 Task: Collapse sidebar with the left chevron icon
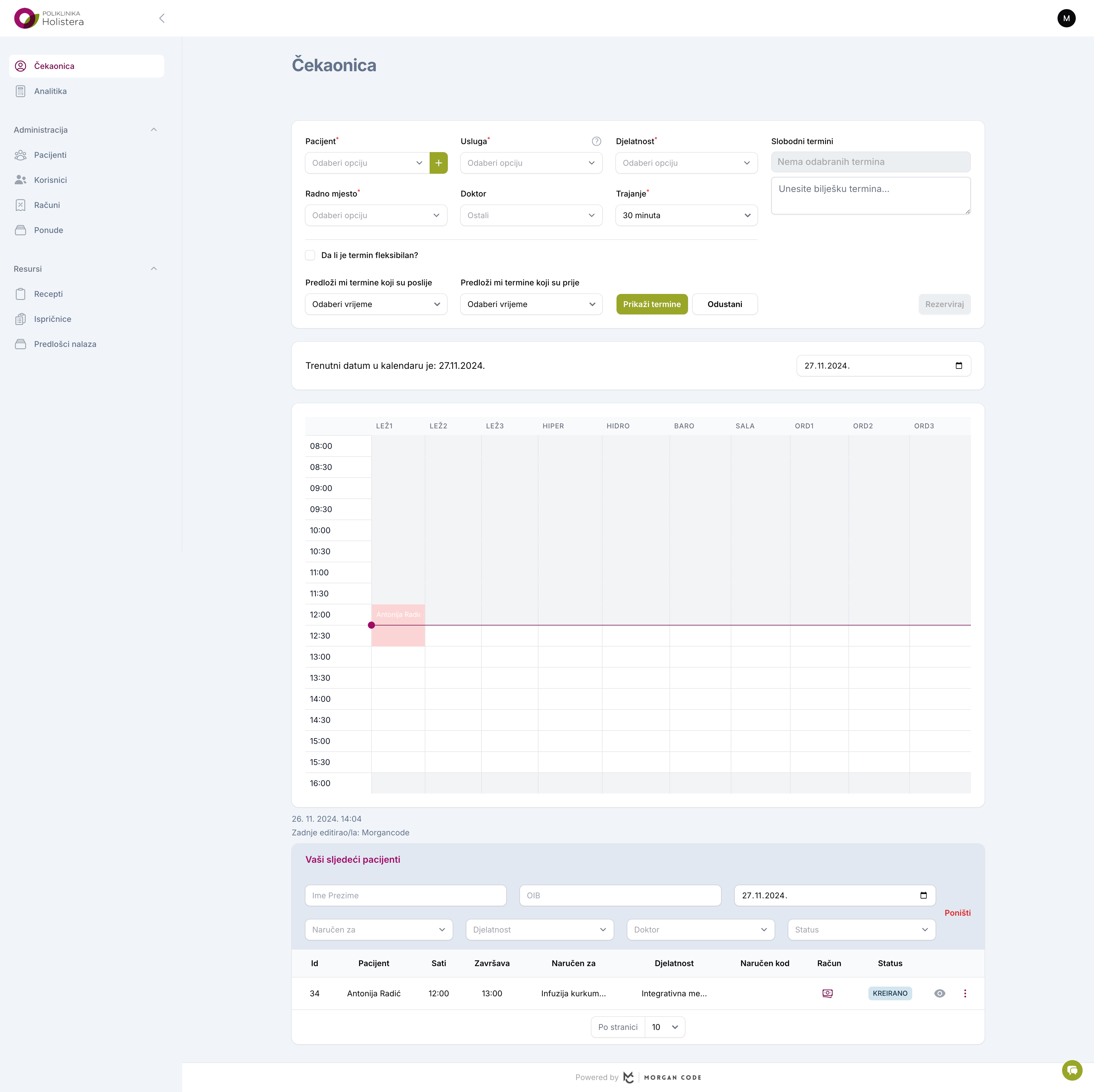(x=162, y=18)
